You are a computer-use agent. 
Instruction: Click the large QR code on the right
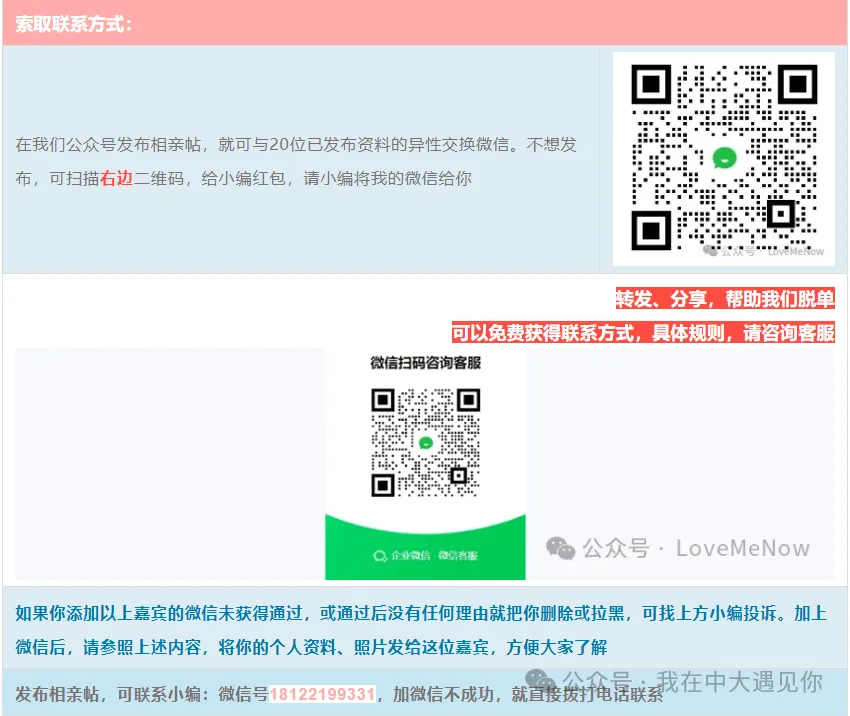724,158
